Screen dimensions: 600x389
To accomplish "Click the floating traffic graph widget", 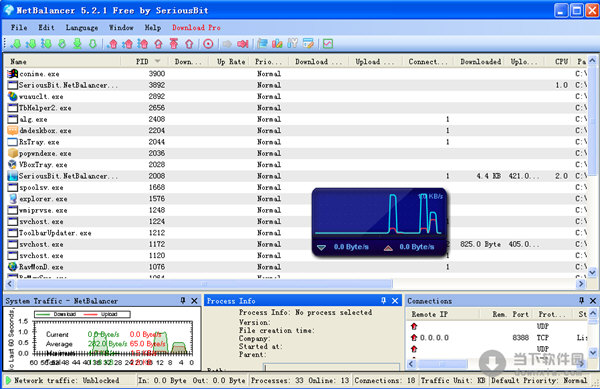I will (379, 222).
